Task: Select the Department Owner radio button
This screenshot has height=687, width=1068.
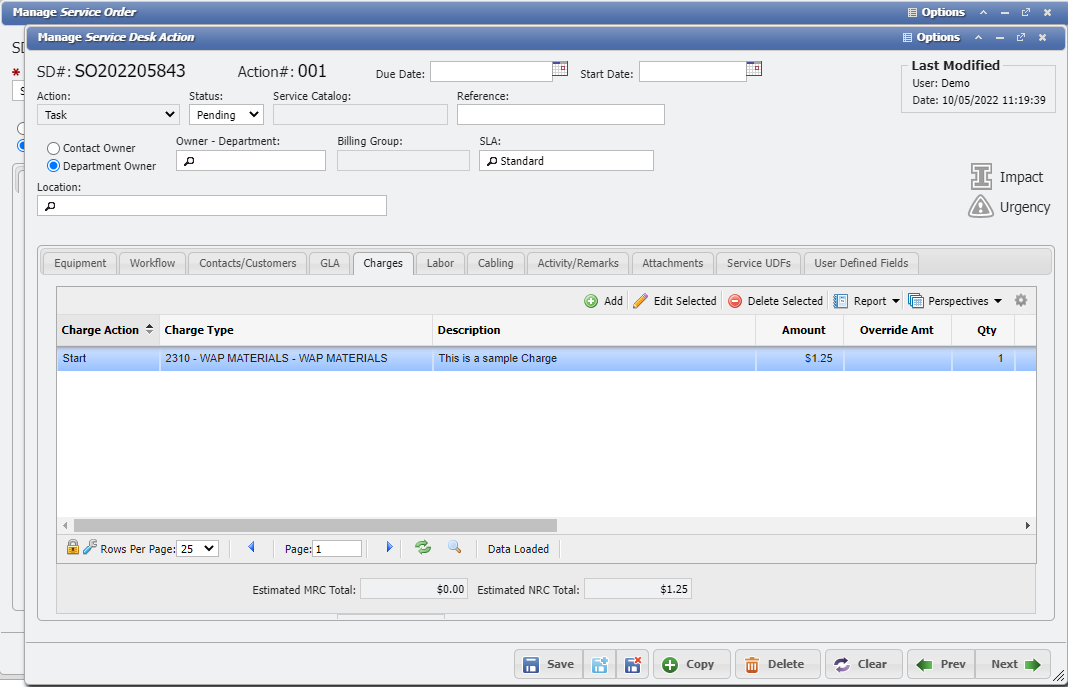Action: [53, 166]
